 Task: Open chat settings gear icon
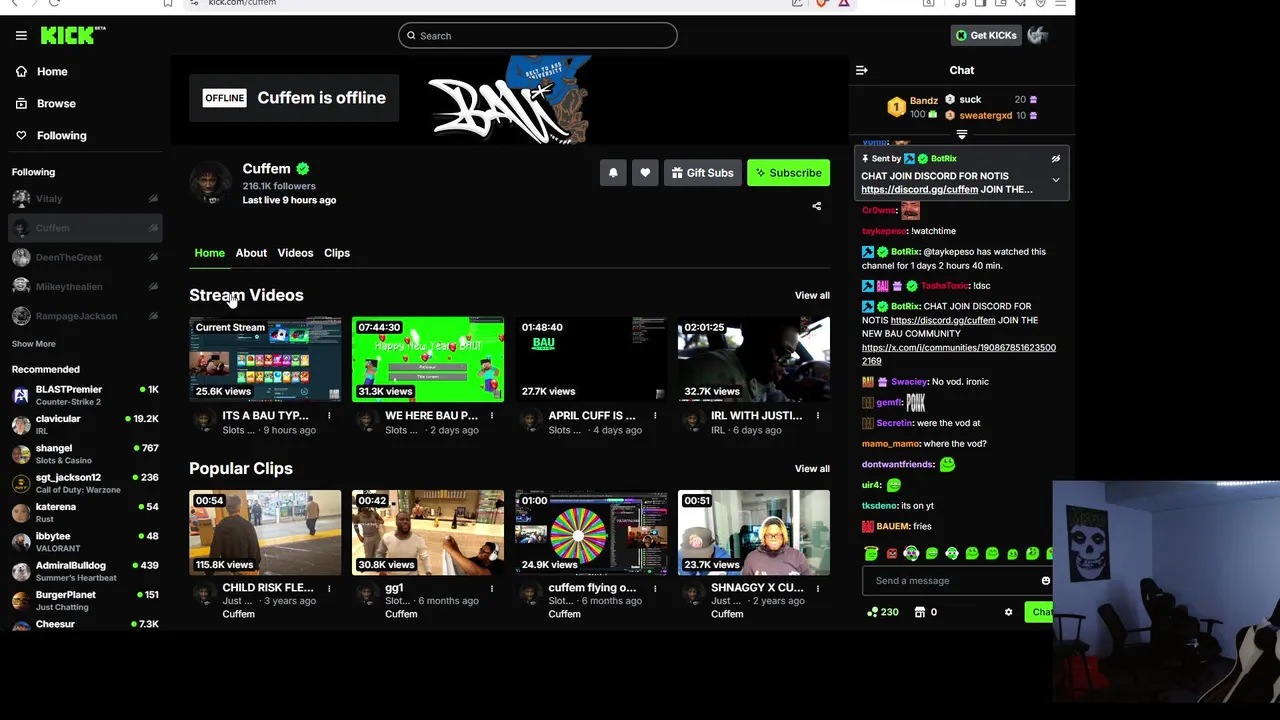point(1008,612)
